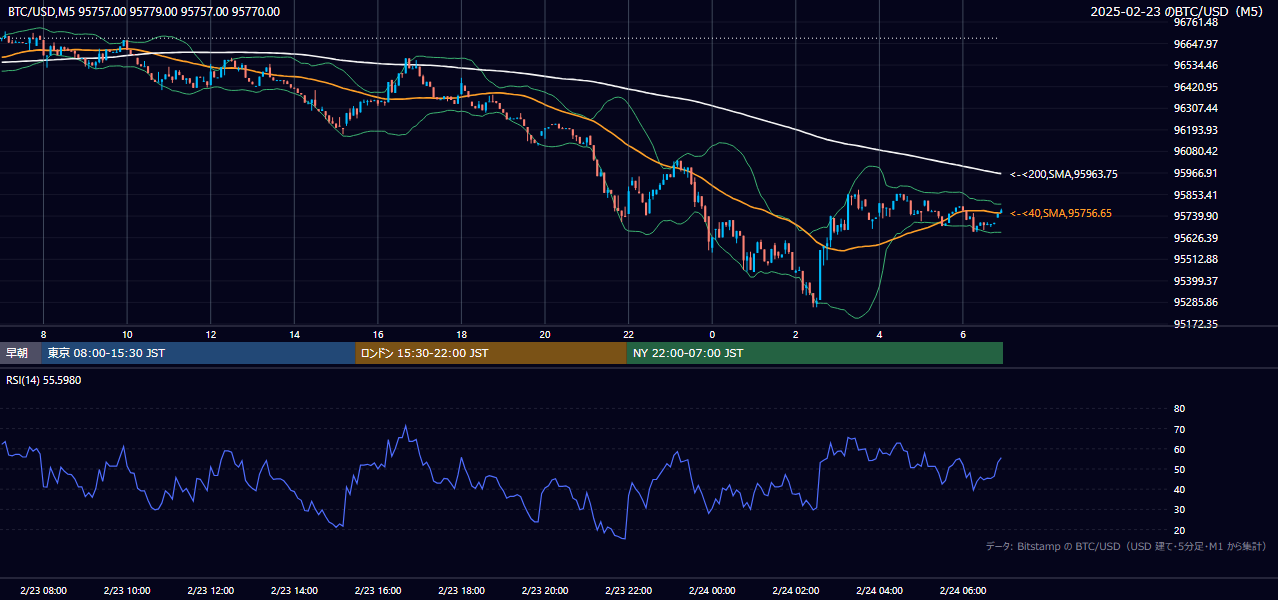Click RSI scale label 40
The width and height of the screenshot is (1278, 600).
(1179, 489)
